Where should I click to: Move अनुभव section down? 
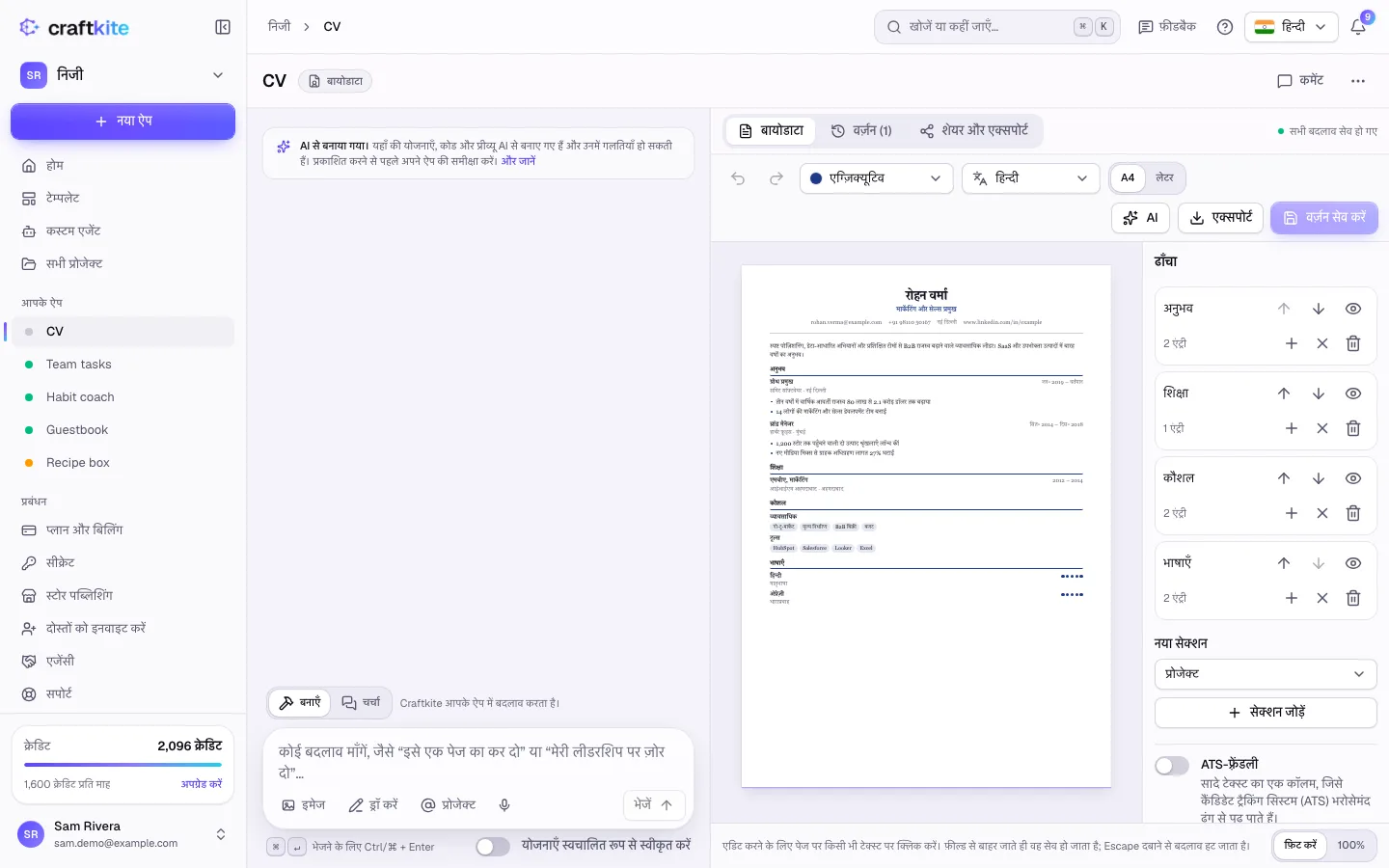[1319, 309]
